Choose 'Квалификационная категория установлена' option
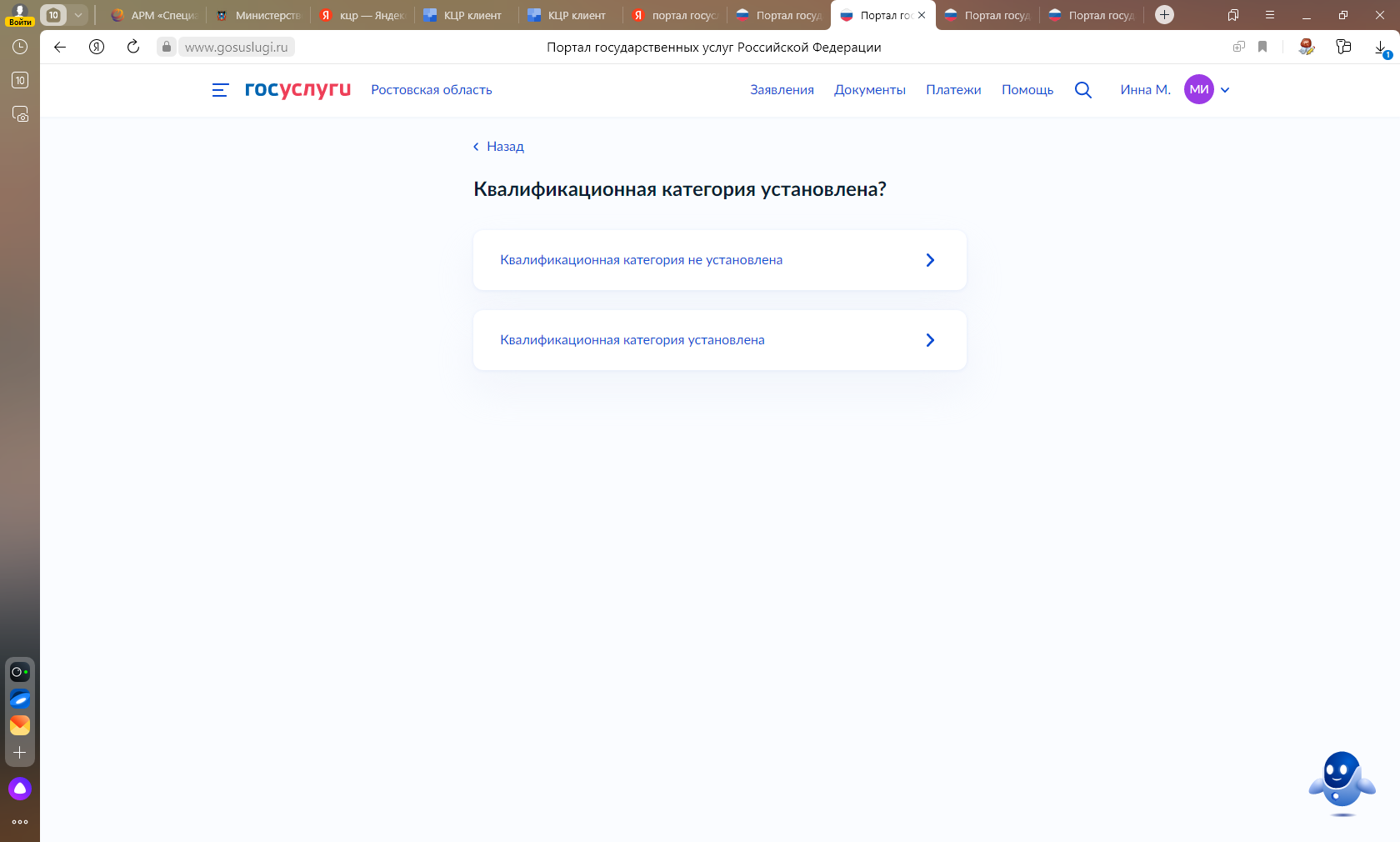This screenshot has width=1400, height=842. [x=719, y=340]
